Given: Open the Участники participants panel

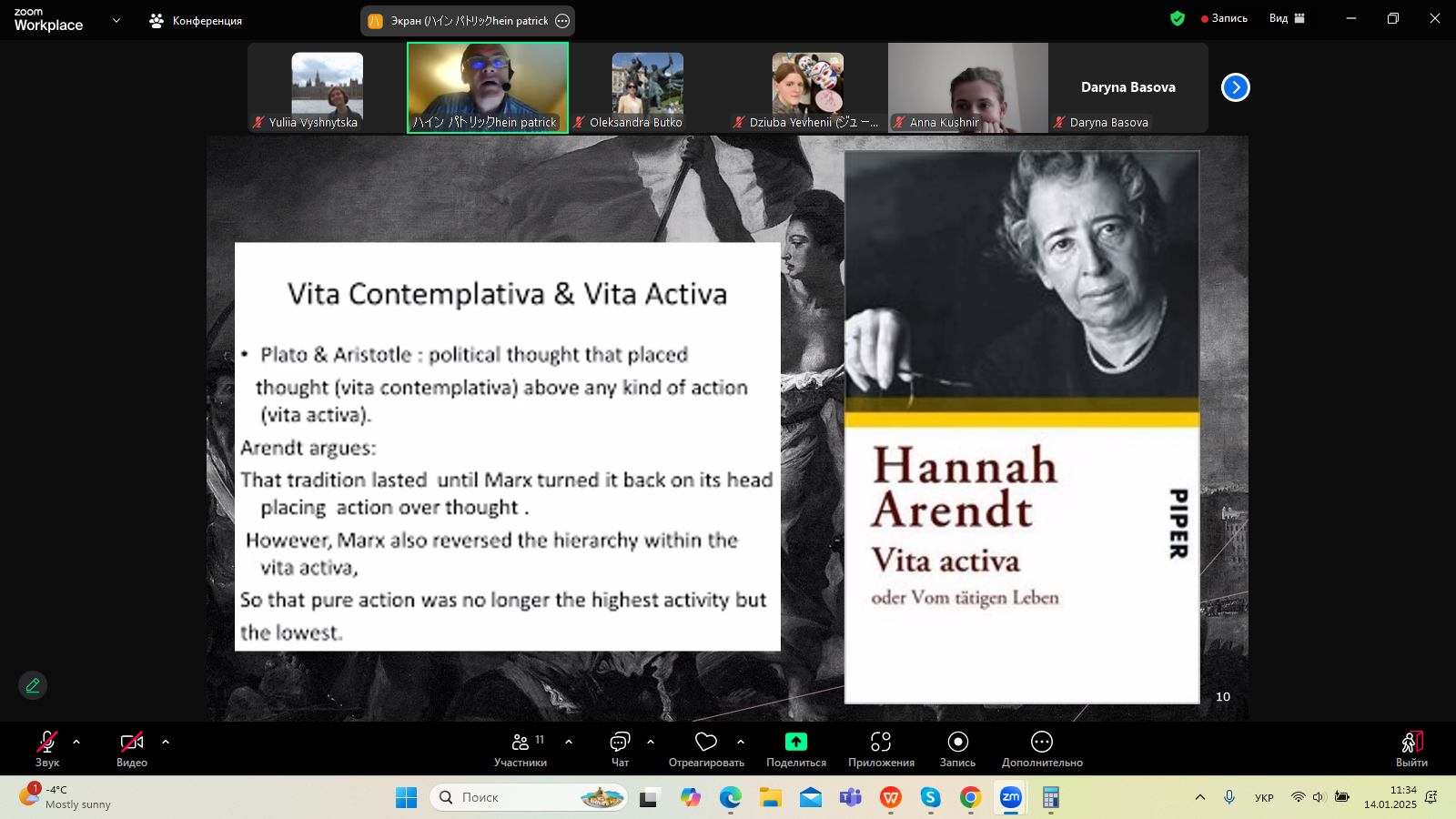Looking at the screenshot, I should click(521, 749).
